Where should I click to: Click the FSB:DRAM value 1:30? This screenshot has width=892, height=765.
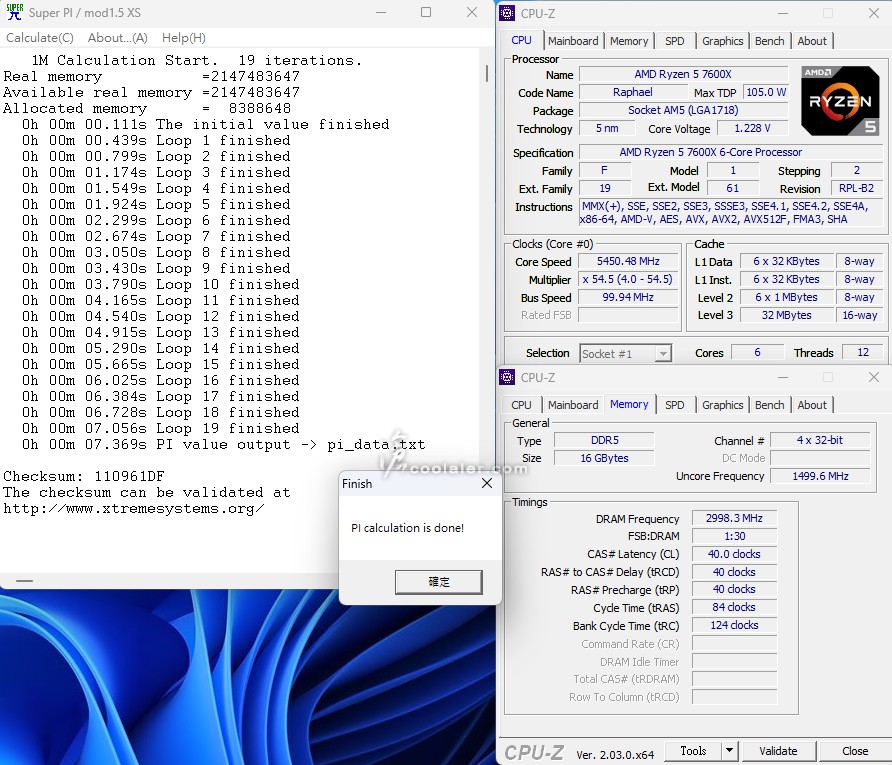point(734,536)
